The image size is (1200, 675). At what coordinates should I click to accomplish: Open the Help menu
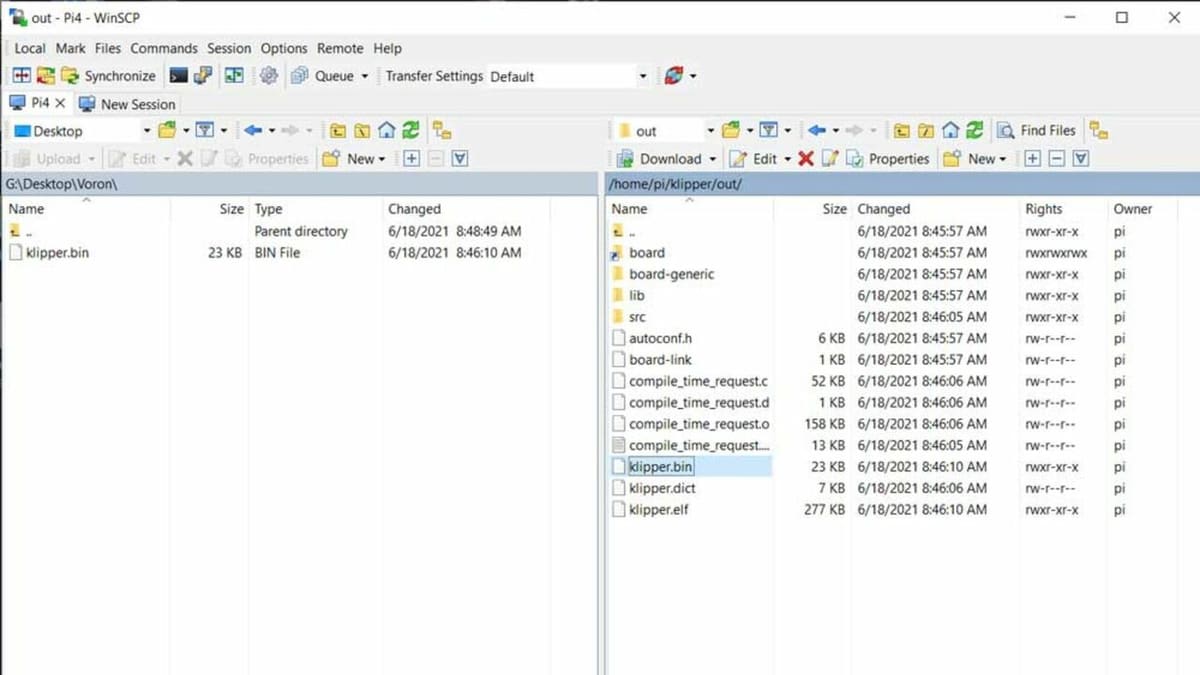(x=387, y=48)
